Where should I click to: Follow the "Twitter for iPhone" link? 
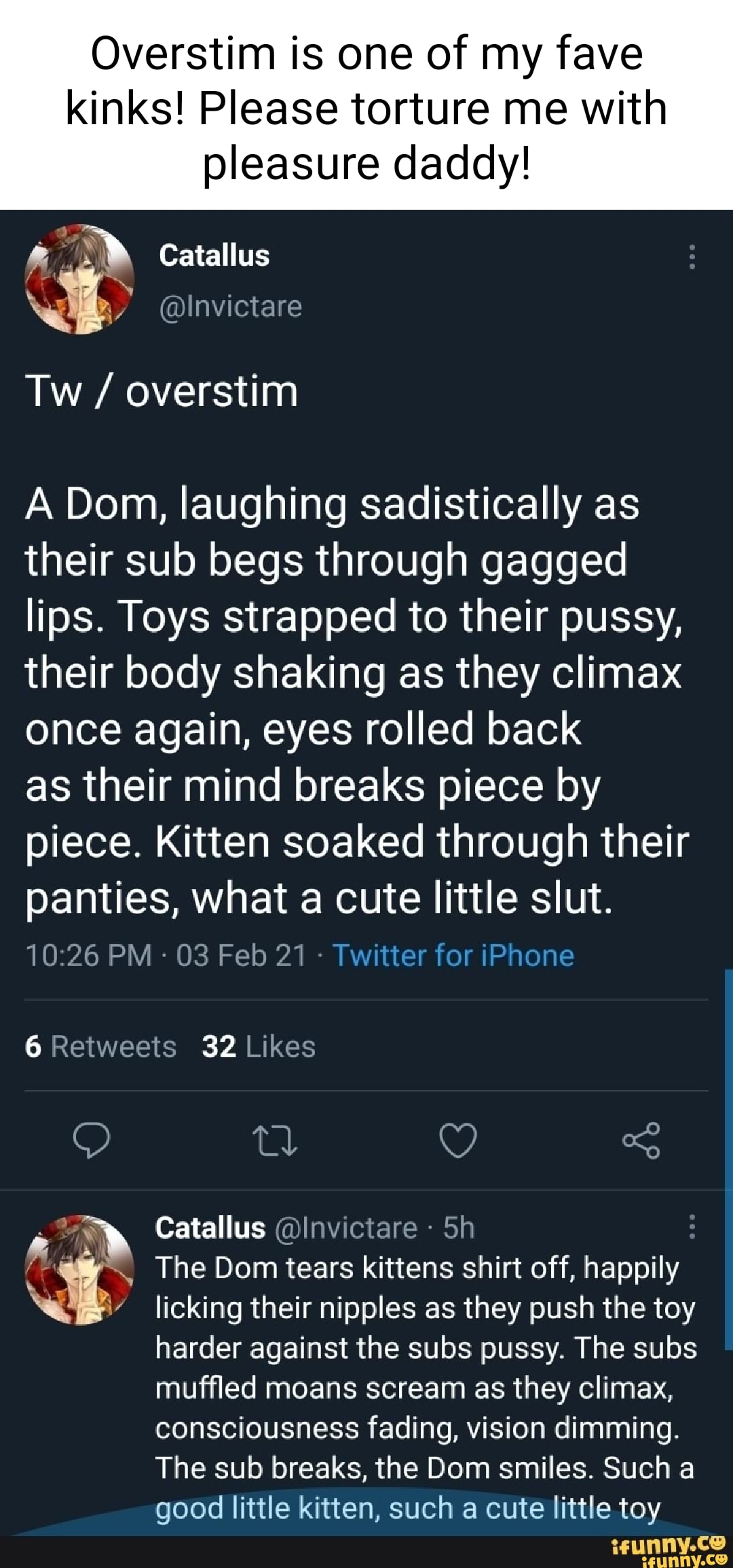[453, 955]
